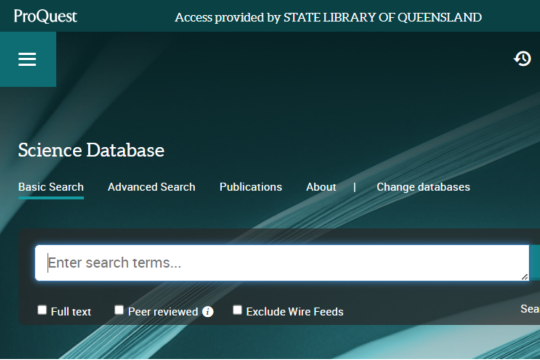The image size is (540, 360).
Task: Focus the Enter search terms field
Action: tap(282, 263)
